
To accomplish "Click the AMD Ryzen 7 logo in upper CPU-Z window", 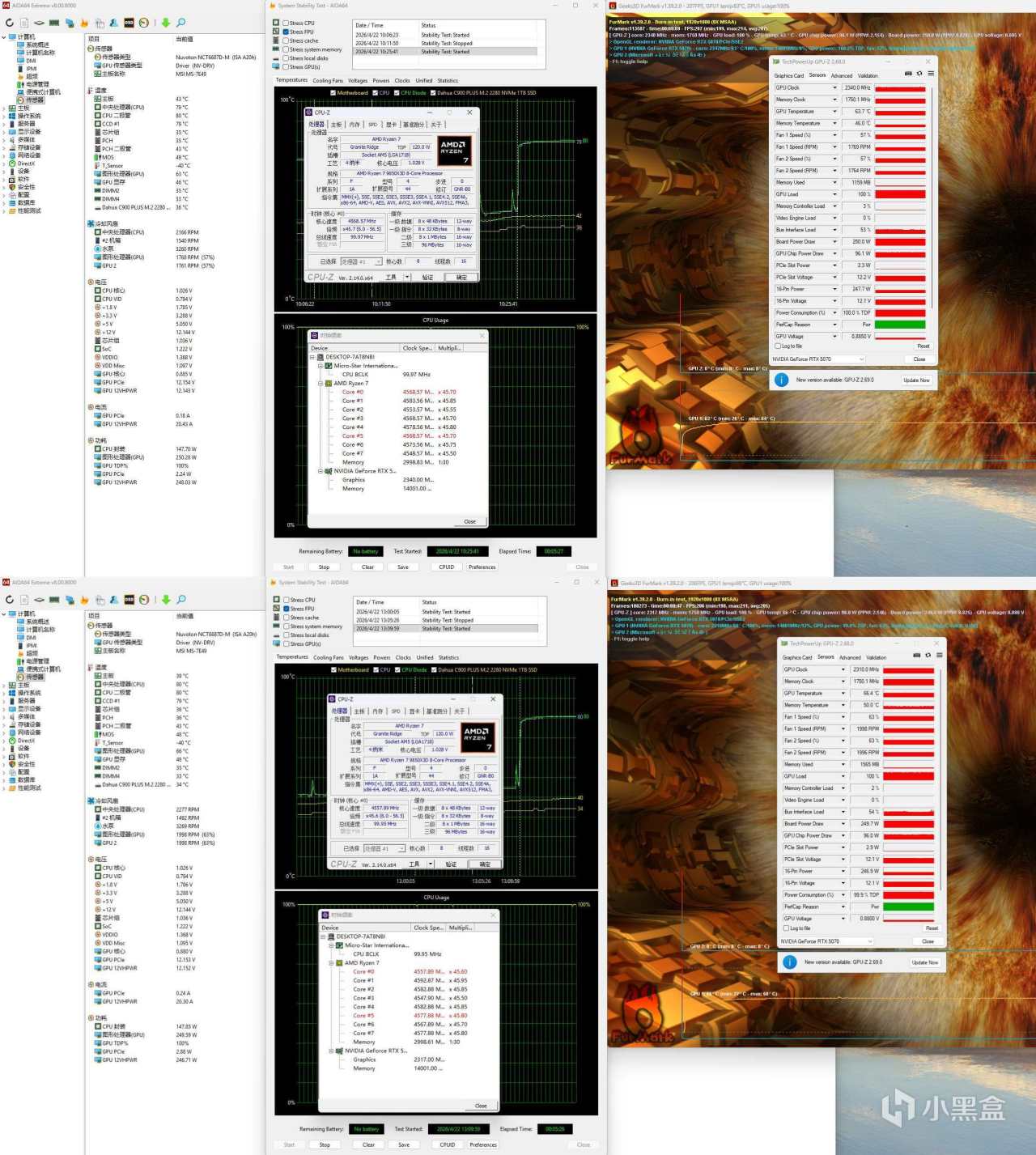I will coord(453,150).
